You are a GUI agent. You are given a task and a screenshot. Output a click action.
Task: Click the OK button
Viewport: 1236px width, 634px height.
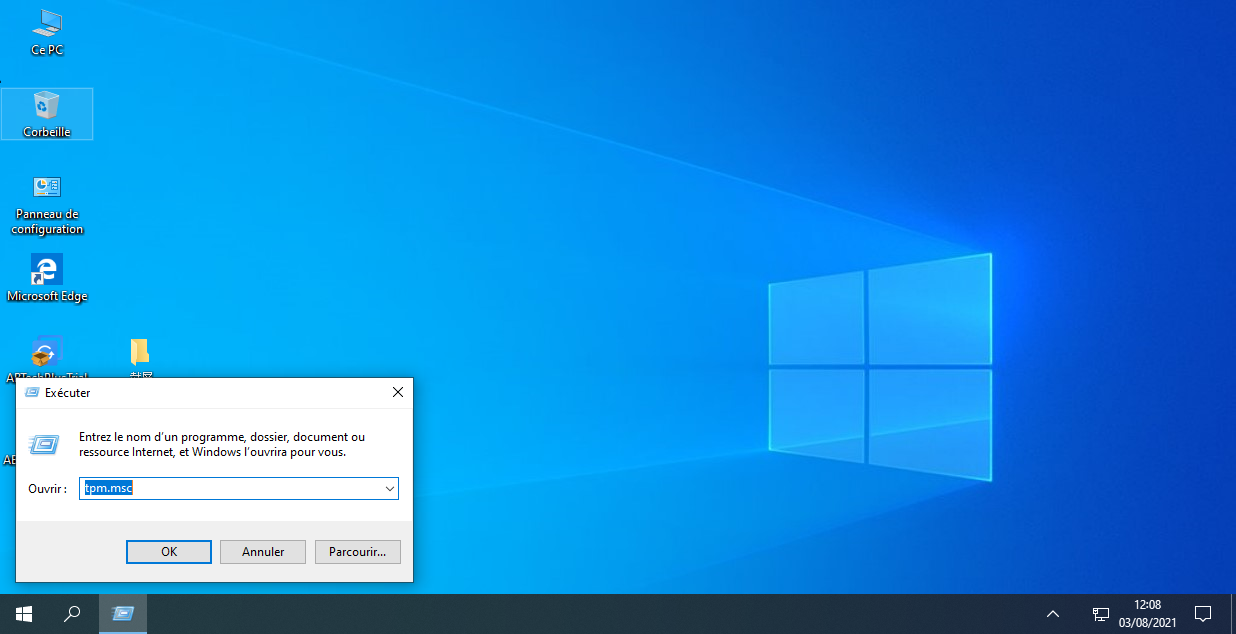(x=169, y=552)
